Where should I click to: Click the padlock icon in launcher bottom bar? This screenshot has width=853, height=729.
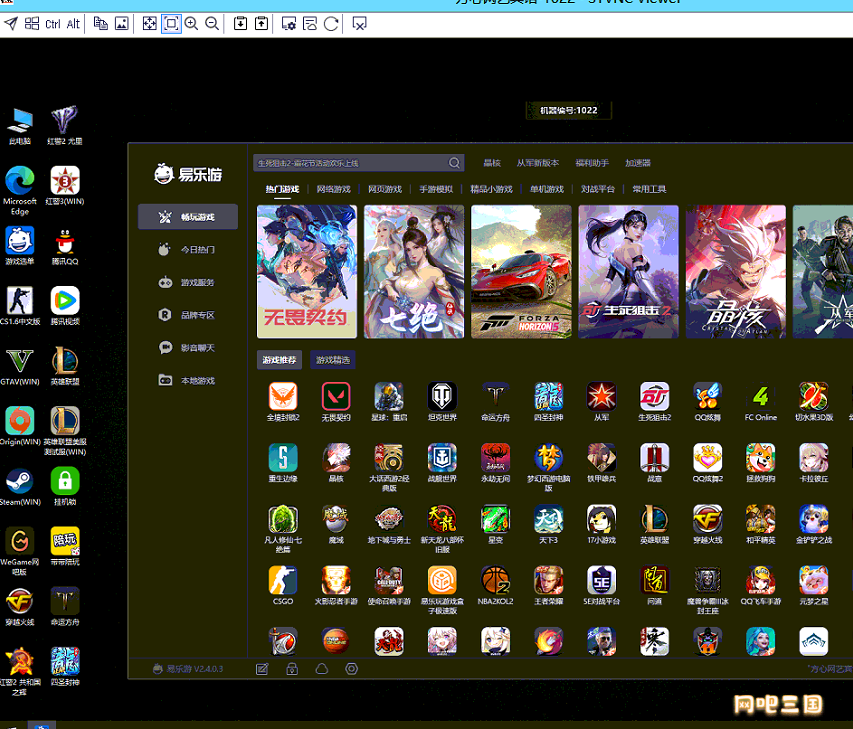click(x=292, y=669)
